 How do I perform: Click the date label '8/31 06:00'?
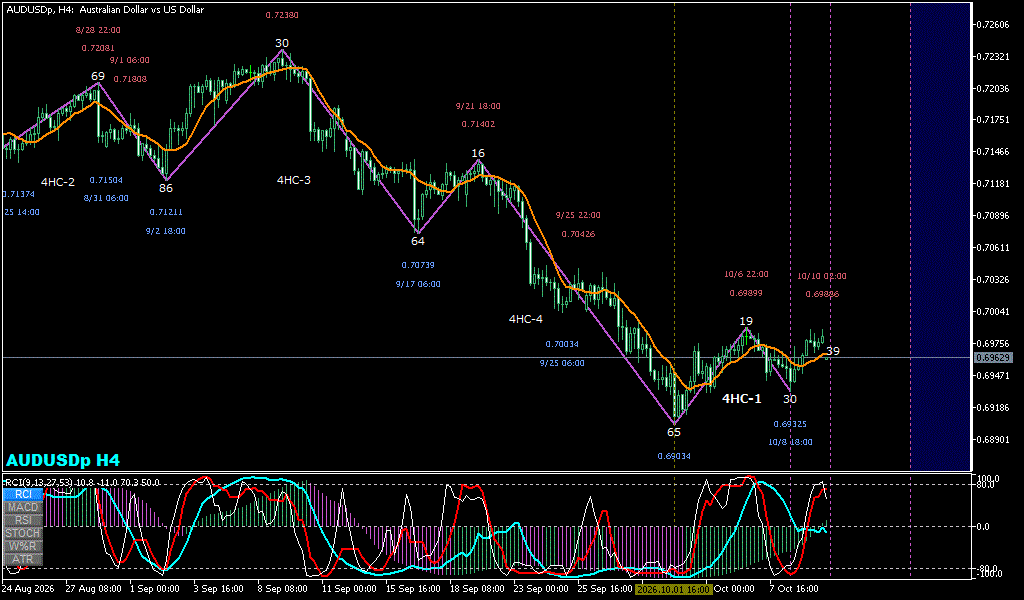[106, 198]
